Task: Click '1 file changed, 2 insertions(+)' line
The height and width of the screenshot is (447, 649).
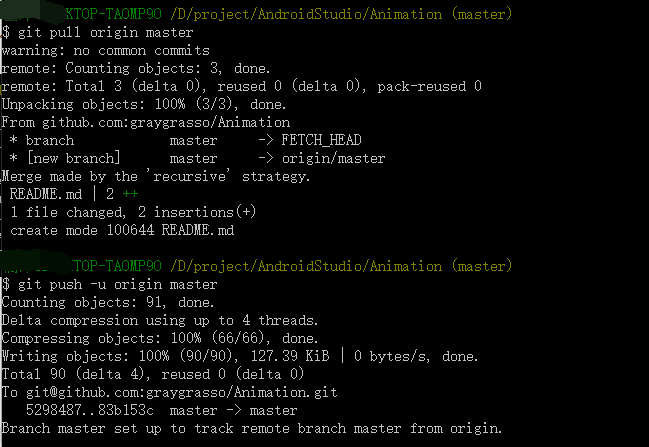Action: coord(133,212)
